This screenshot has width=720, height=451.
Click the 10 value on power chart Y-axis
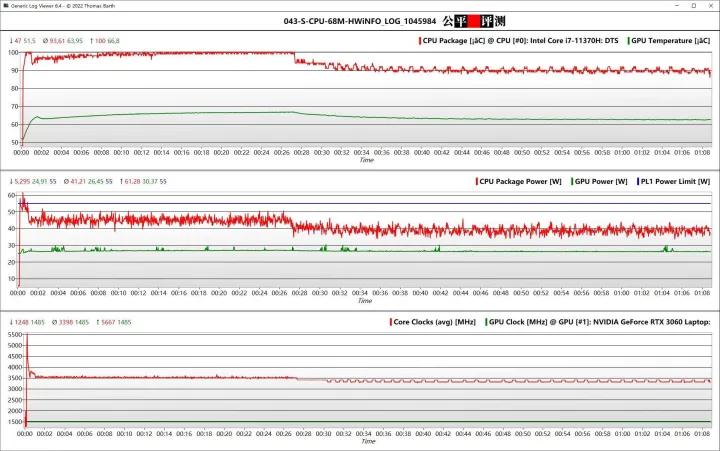click(11, 279)
